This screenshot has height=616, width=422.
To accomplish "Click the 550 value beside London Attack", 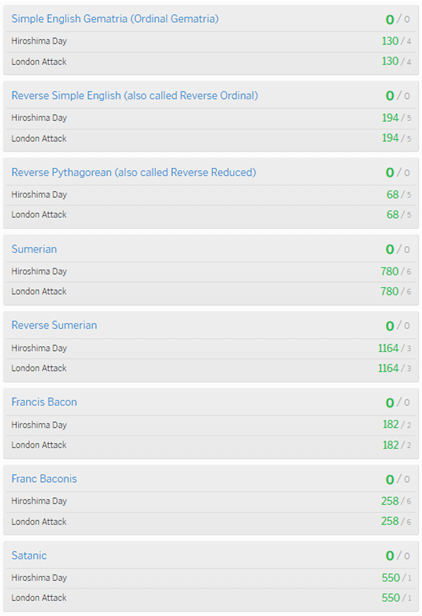I will coord(391,598).
